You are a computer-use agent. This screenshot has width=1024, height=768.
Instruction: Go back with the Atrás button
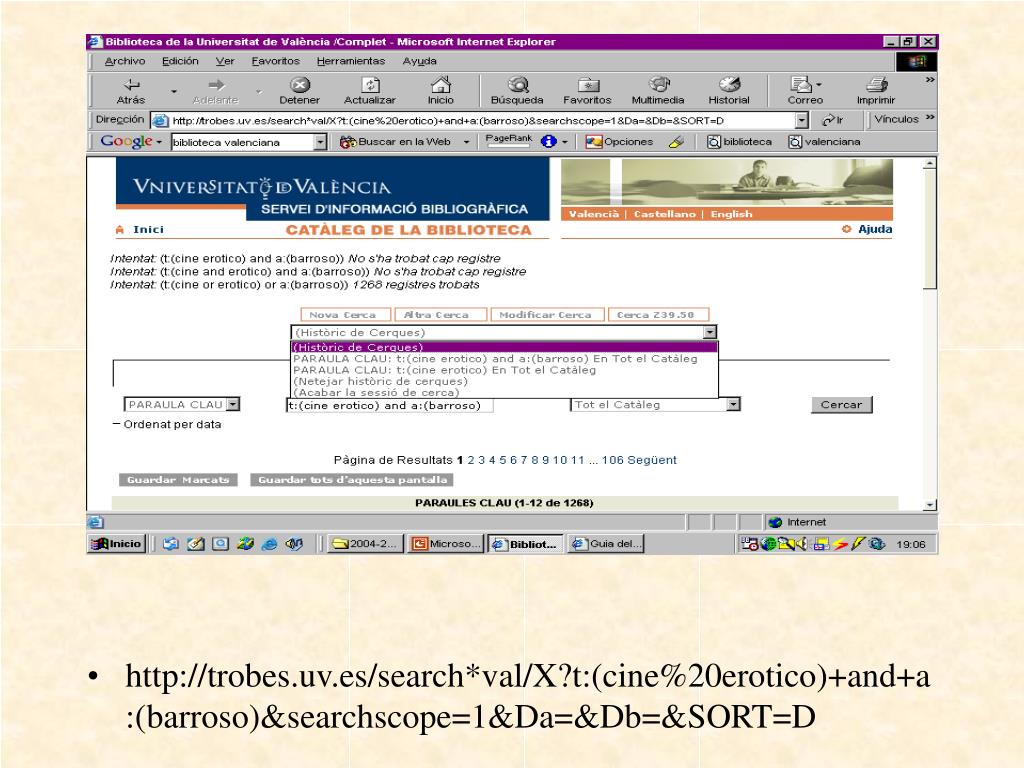(131, 91)
